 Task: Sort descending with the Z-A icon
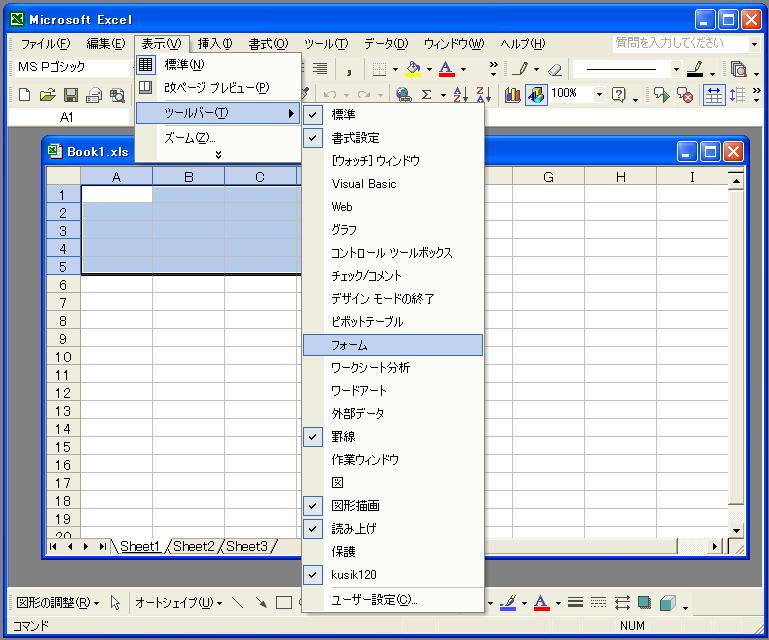click(483, 94)
